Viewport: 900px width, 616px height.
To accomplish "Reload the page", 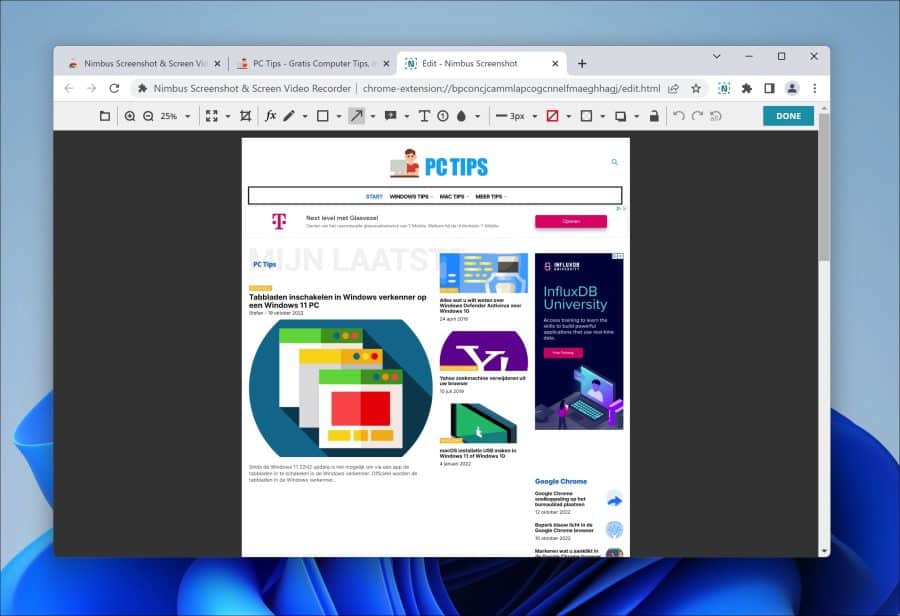I will click(114, 88).
